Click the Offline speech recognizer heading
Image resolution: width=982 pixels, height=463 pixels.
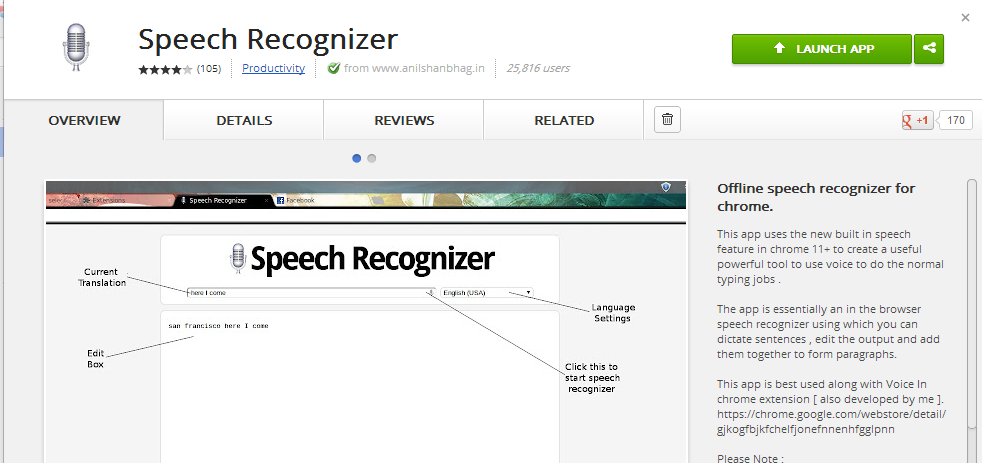[816, 197]
